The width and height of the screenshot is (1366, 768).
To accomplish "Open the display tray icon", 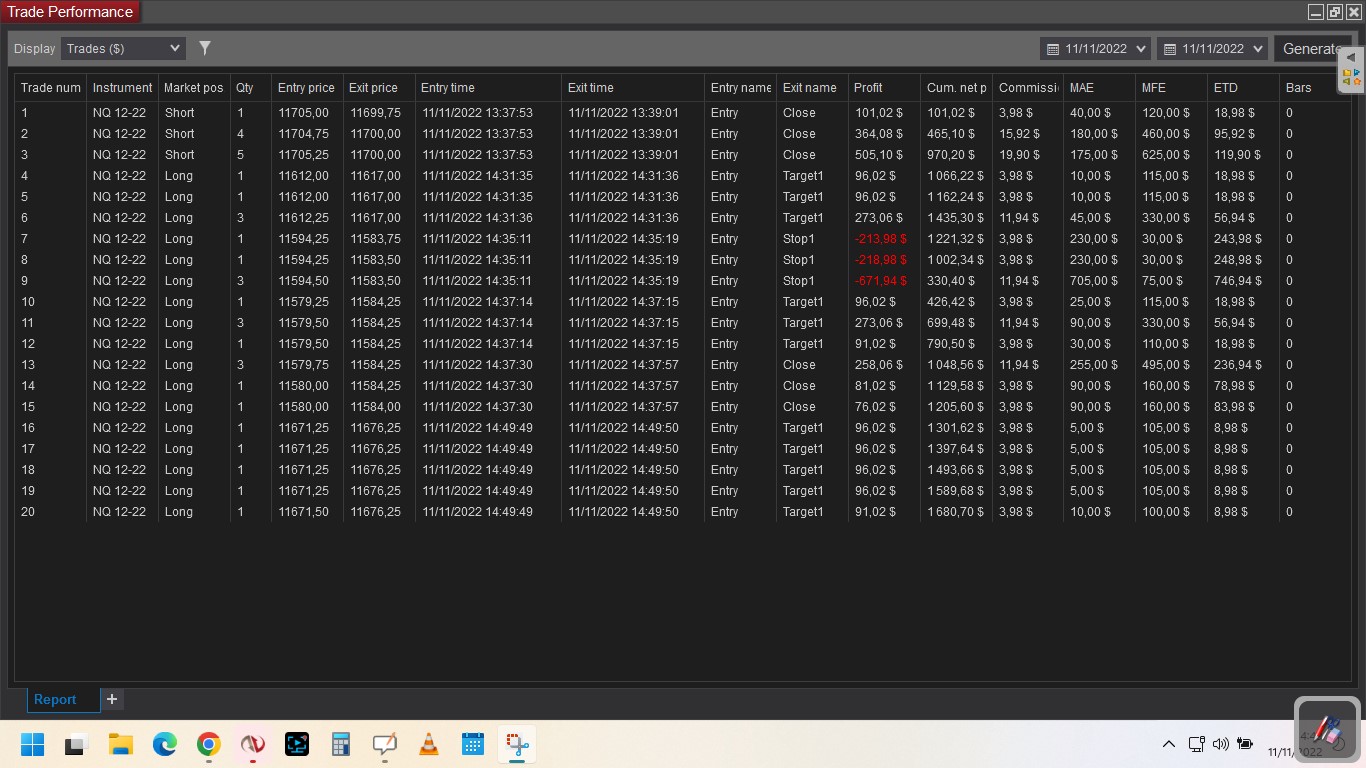I will click(1196, 744).
